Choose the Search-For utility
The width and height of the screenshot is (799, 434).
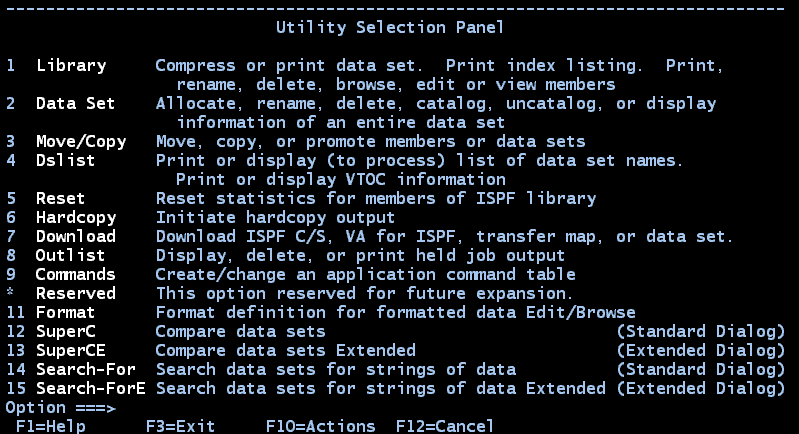86,369
